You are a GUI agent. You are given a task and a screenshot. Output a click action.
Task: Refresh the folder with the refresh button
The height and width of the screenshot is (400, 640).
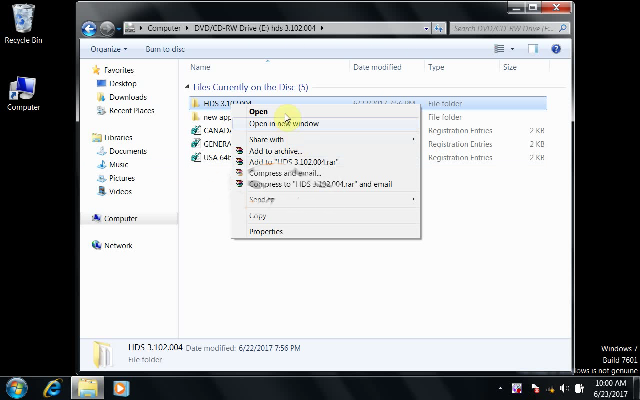[x=439, y=29]
